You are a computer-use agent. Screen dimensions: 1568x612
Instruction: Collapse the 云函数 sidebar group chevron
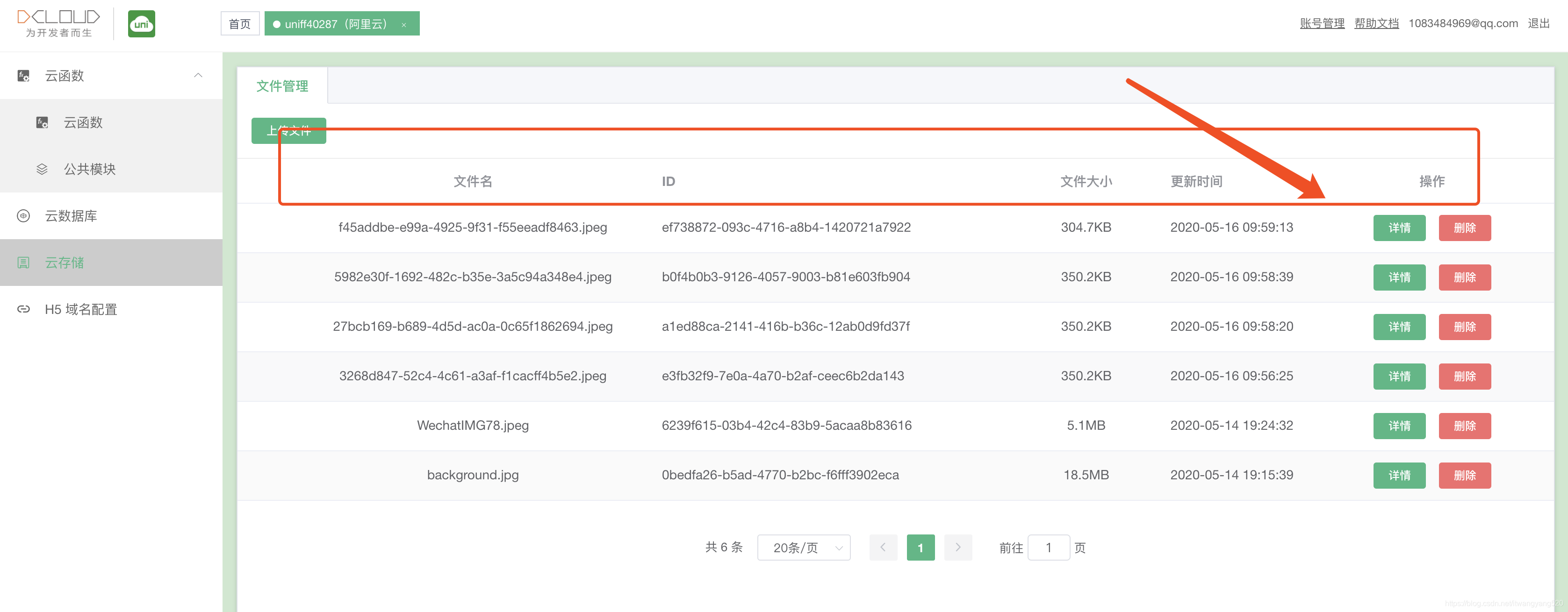point(198,75)
